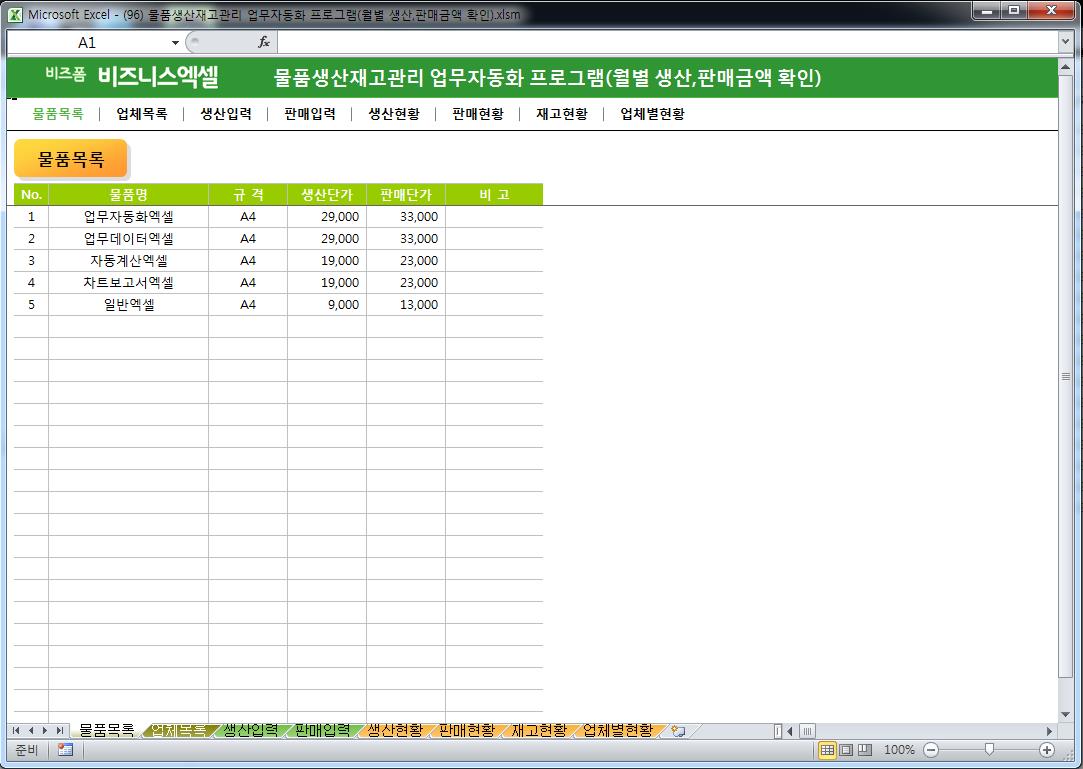Select 29,000 cell in 업무자동화엑셀 row
The width and height of the screenshot is (1083, 769).
tap(327, 216)
